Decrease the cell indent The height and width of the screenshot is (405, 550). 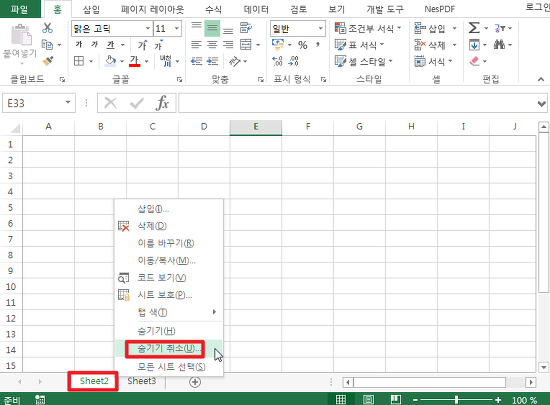(196, 61)
